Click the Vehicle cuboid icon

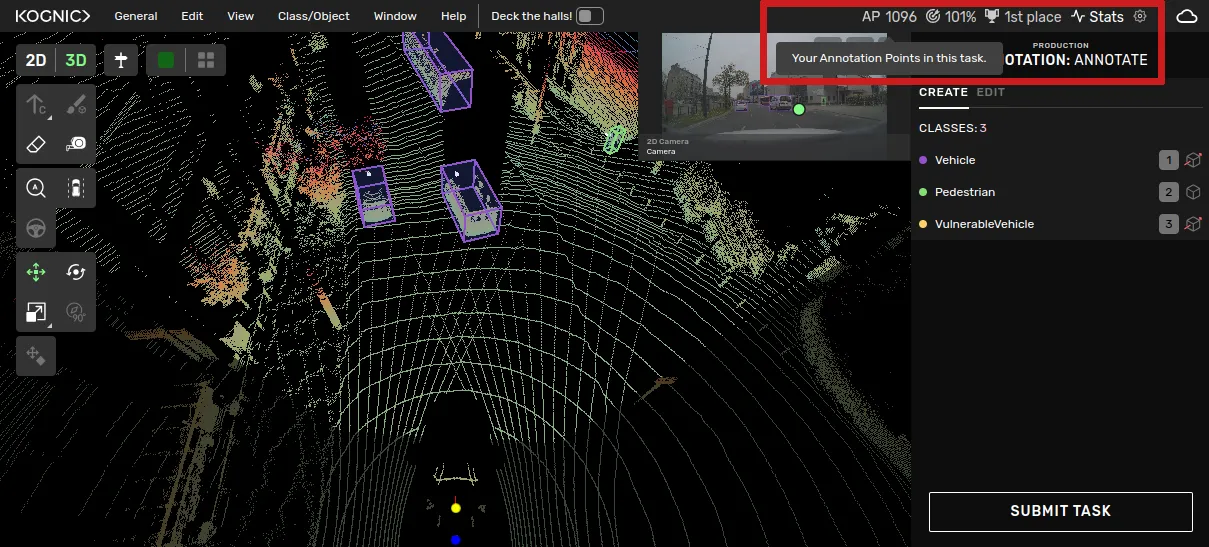pos(1192,160)
